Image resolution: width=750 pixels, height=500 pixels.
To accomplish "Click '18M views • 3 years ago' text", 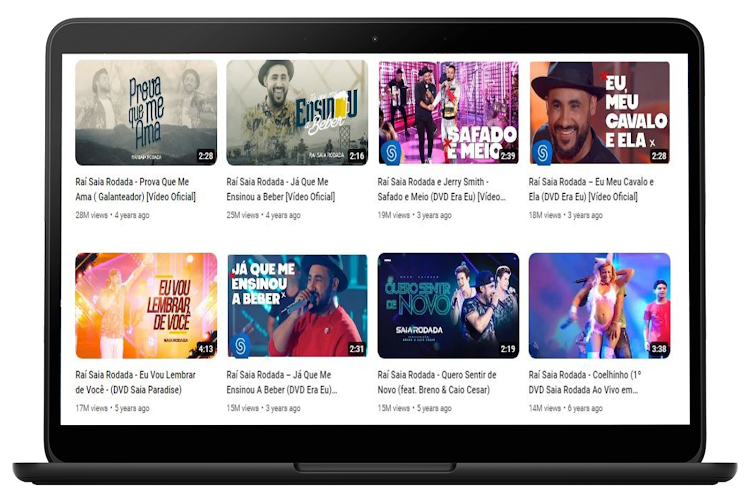I will coord(566,215).
